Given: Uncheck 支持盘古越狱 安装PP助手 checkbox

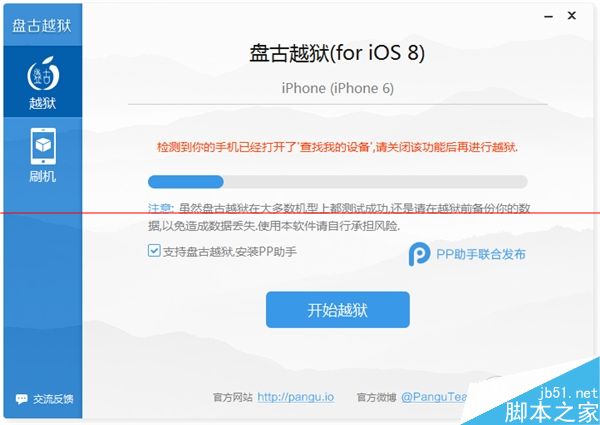Looking at the screenshot, I should tap(154, 251).
